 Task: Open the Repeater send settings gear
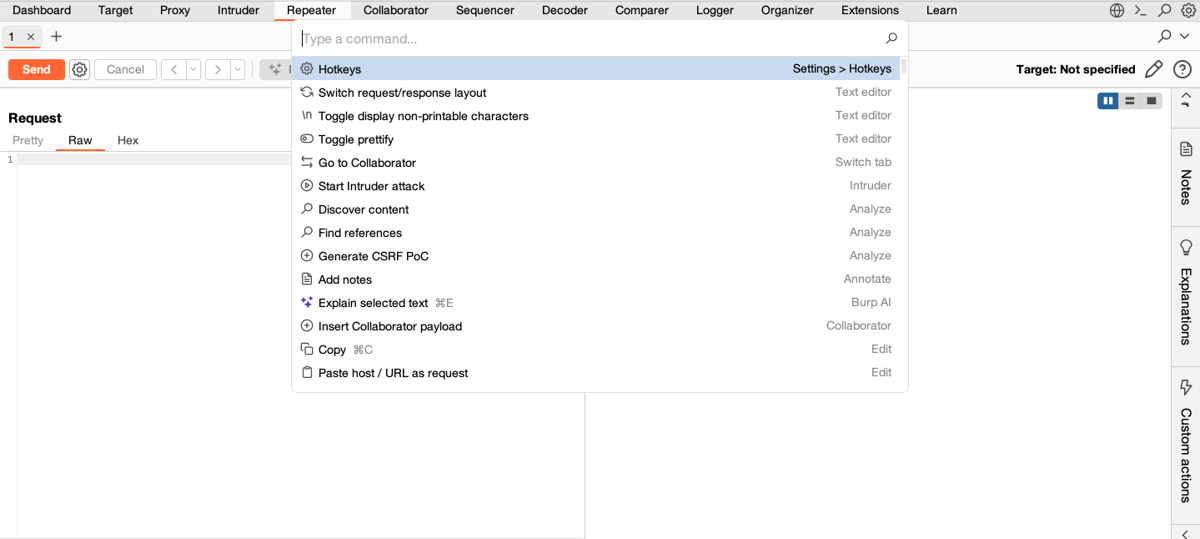(x=80, y=70)
